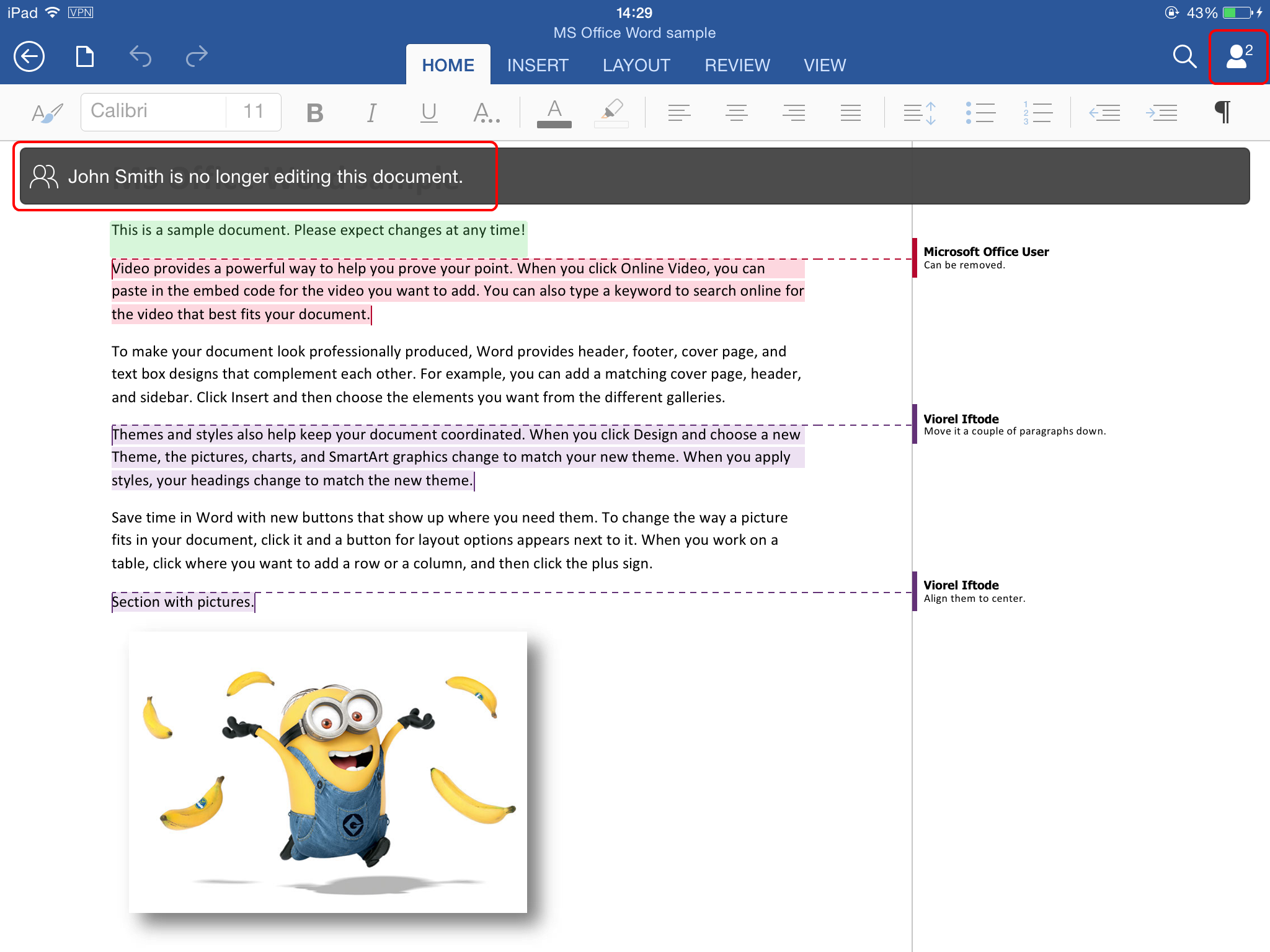Switch to the REVIEW tab
This screenshot has width=1270, height=952.
point(737,65)
